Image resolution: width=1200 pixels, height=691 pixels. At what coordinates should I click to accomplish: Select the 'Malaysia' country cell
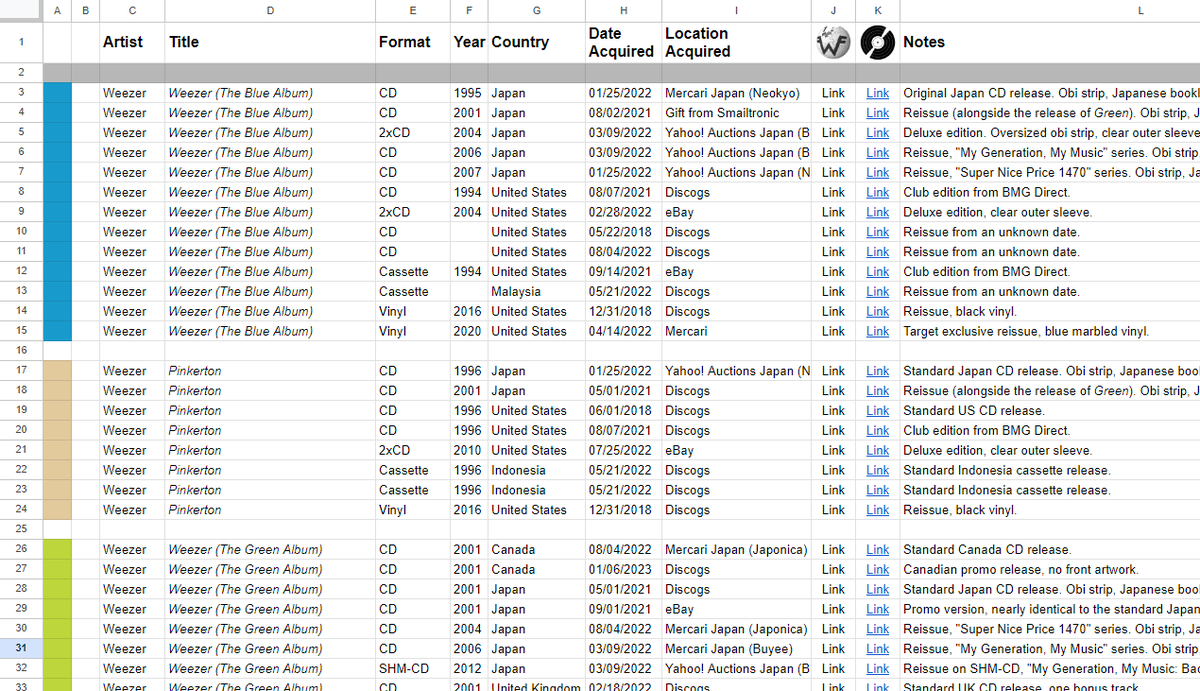[537, 291]
